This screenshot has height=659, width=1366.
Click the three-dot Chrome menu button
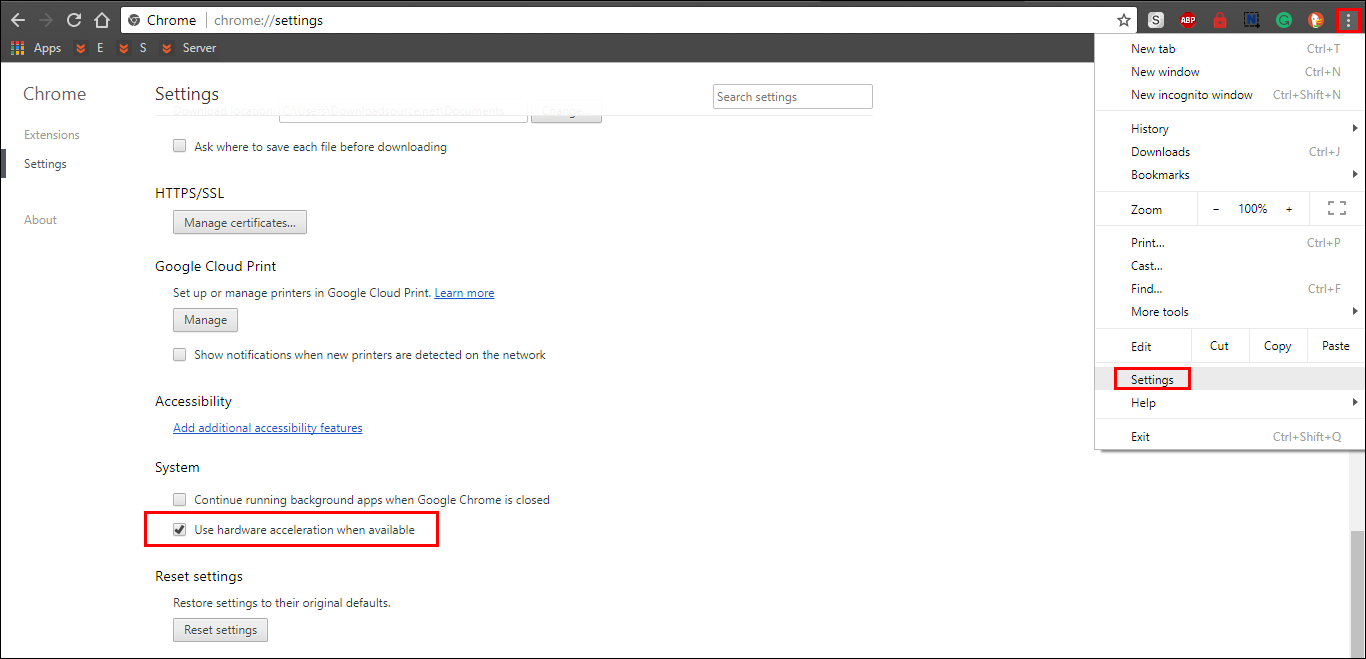1348,20
